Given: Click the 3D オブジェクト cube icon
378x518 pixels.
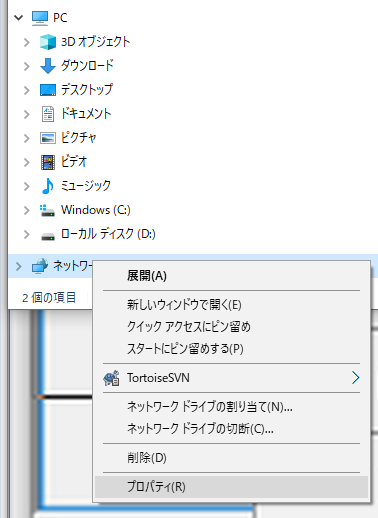Looking at the screenshot, I should 48,42.
